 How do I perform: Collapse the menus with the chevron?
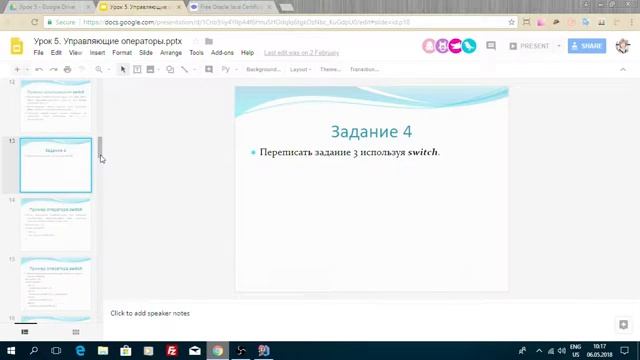623,69
